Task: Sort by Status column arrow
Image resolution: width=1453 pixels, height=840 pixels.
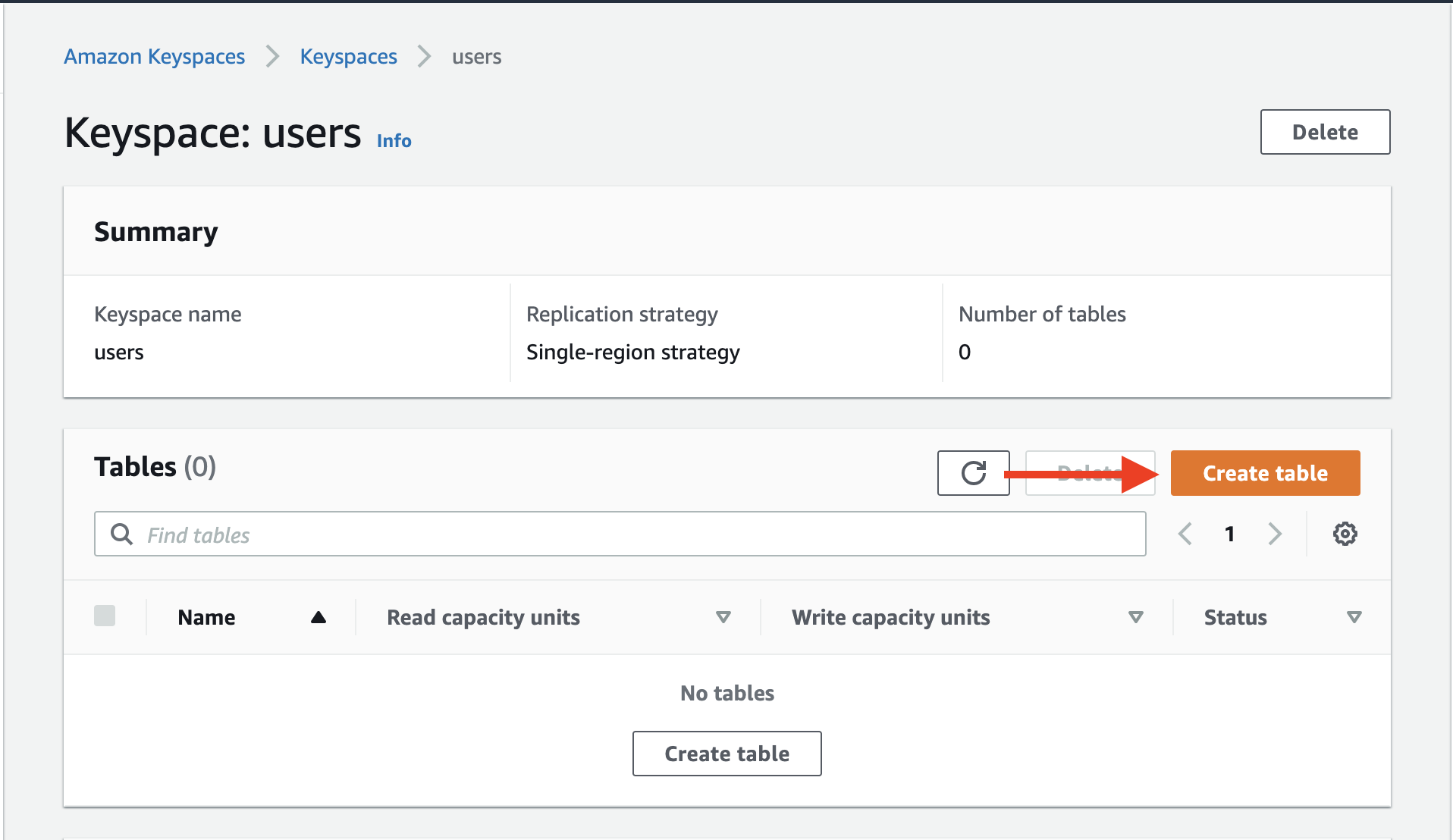Action: (1354, 617)
